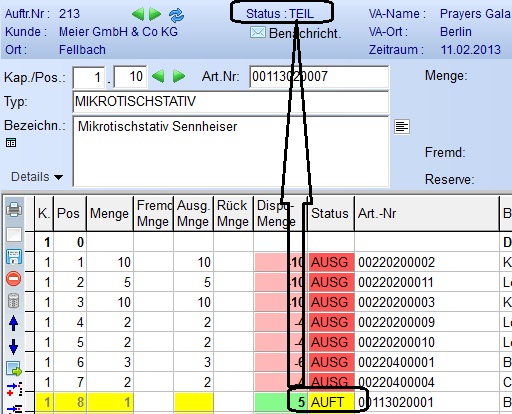Step to previous position with green arrow near Kap./Pos.
The image size is (512, 414).
pyautogui.click(x=158, y=77)
